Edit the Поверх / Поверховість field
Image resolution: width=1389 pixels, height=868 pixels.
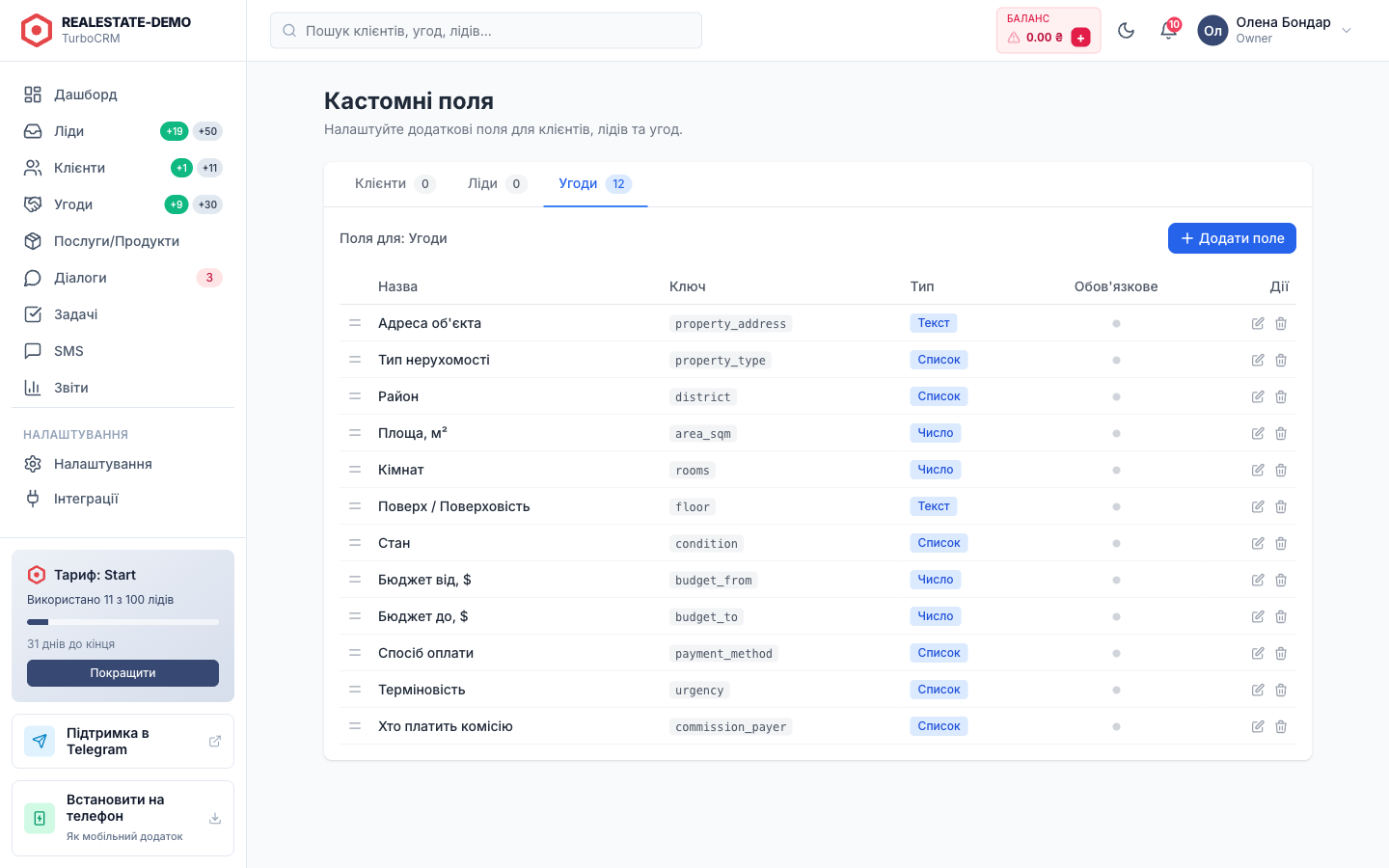tap(1258, 506)
